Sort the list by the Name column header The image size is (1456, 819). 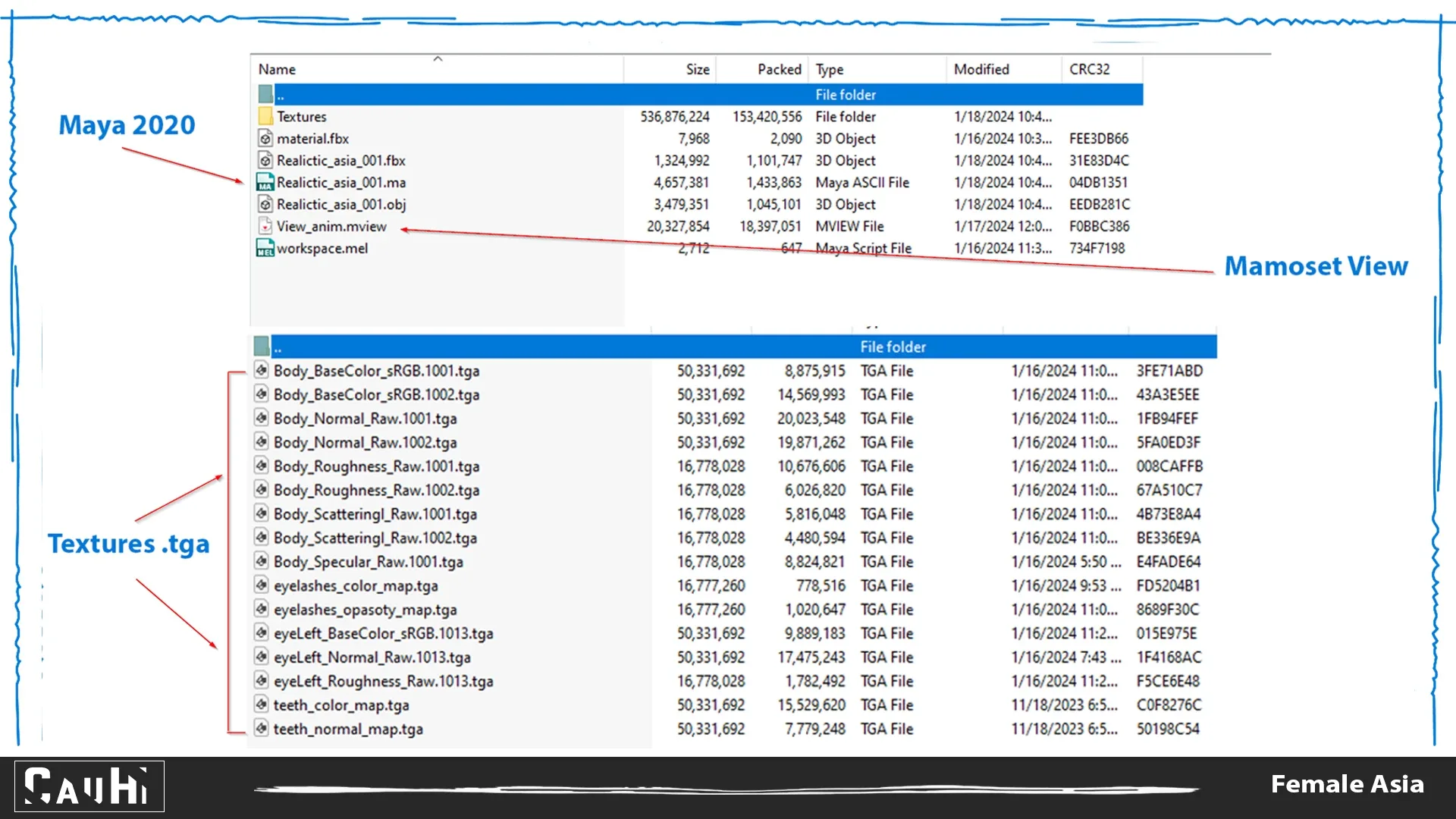277,69
